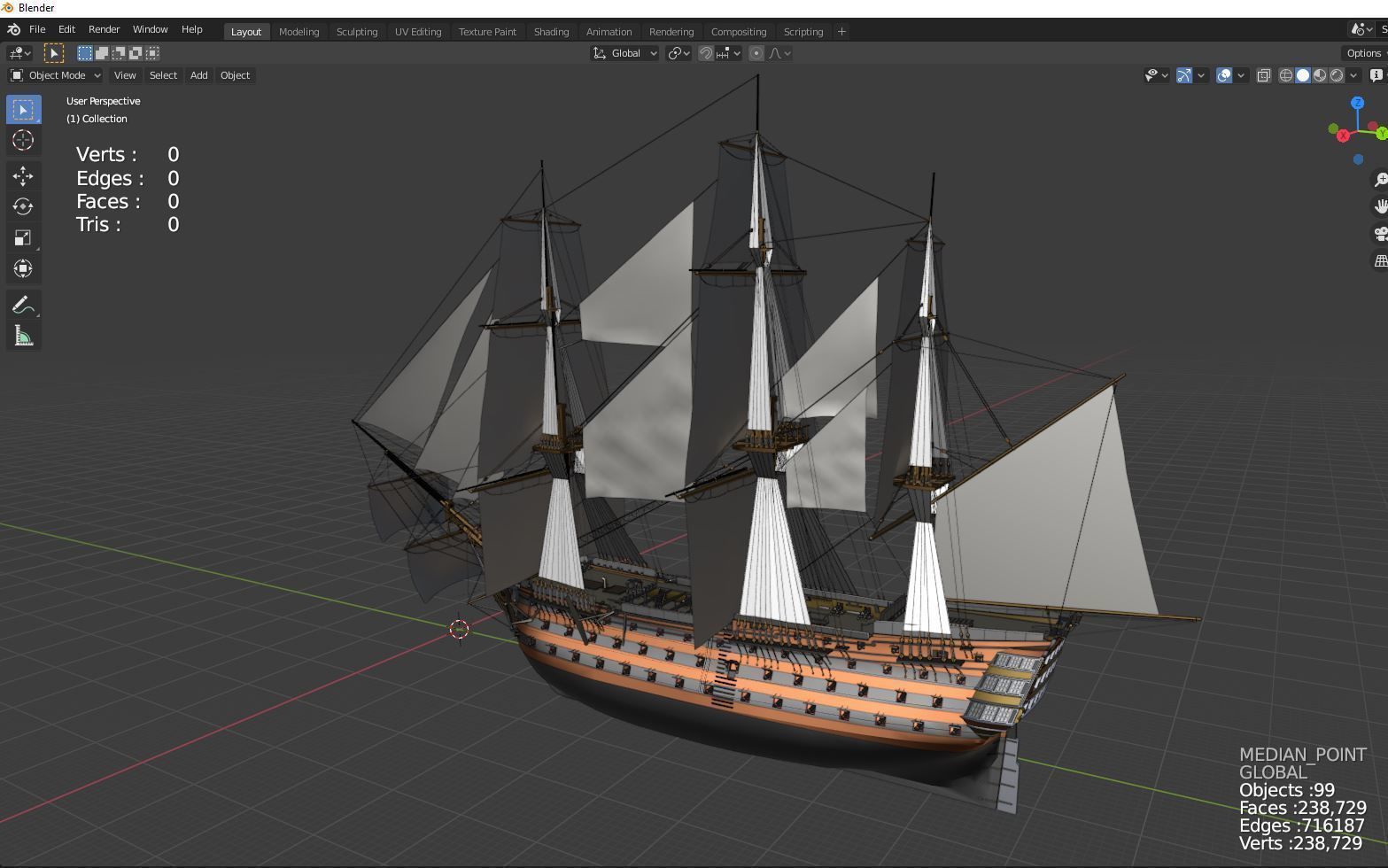The height and width of the screenshot is (868, 1388).
Task: Switch perspective/orthographic with grid icon
Action: point(1380,260)
